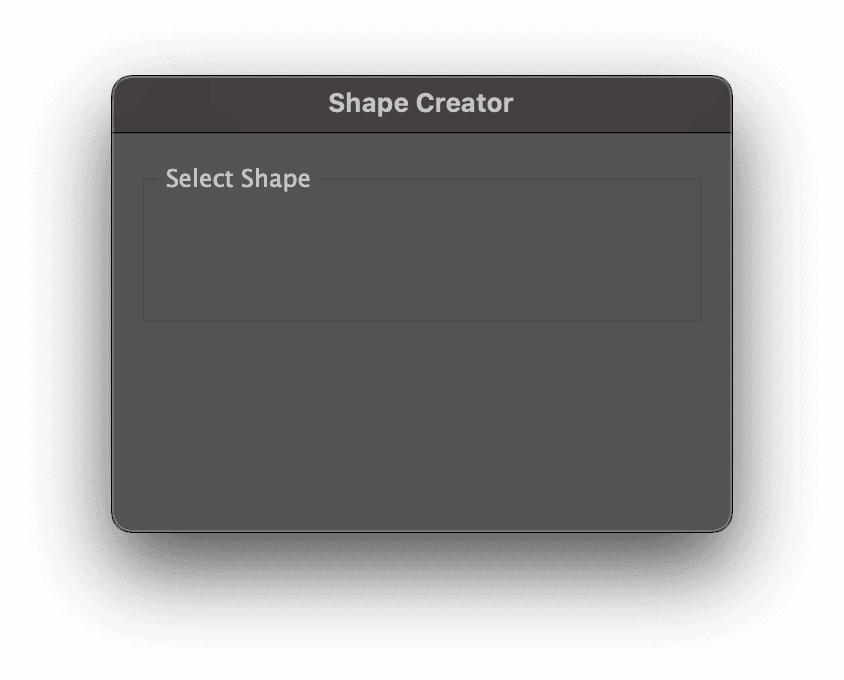Click empty title bar area left of title
The height and width of the screenshot is (680, 844).
[215, 104]
